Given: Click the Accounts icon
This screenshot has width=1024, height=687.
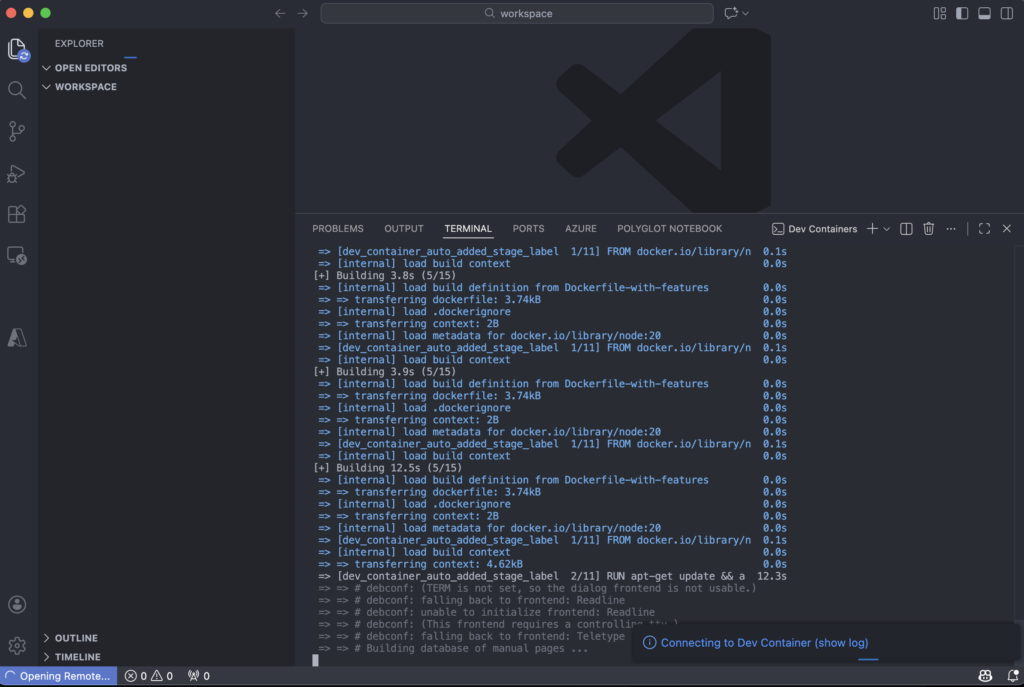Looking at the screenshot, I should (17, 605).
